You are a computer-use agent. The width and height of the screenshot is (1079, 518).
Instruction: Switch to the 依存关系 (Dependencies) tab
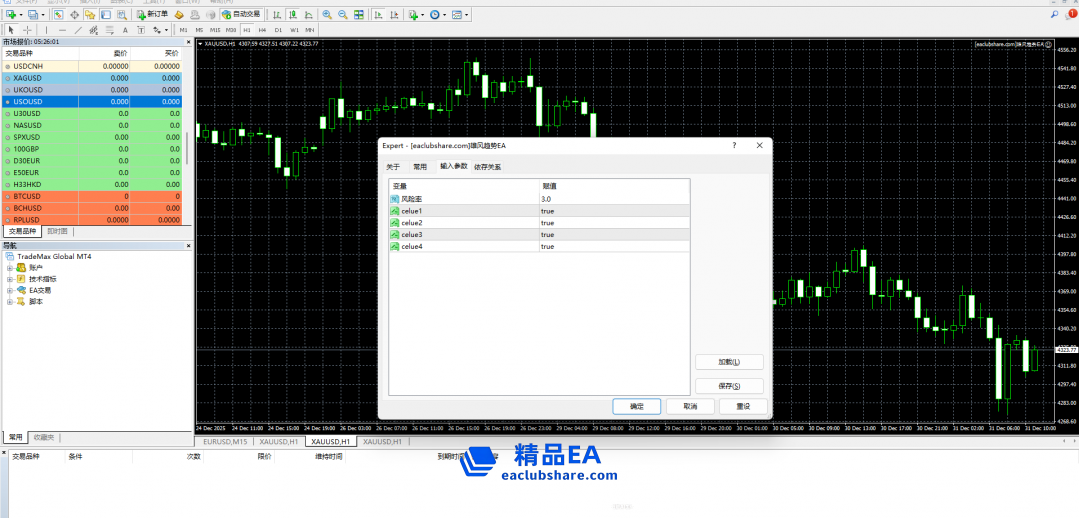click(487, 167)
